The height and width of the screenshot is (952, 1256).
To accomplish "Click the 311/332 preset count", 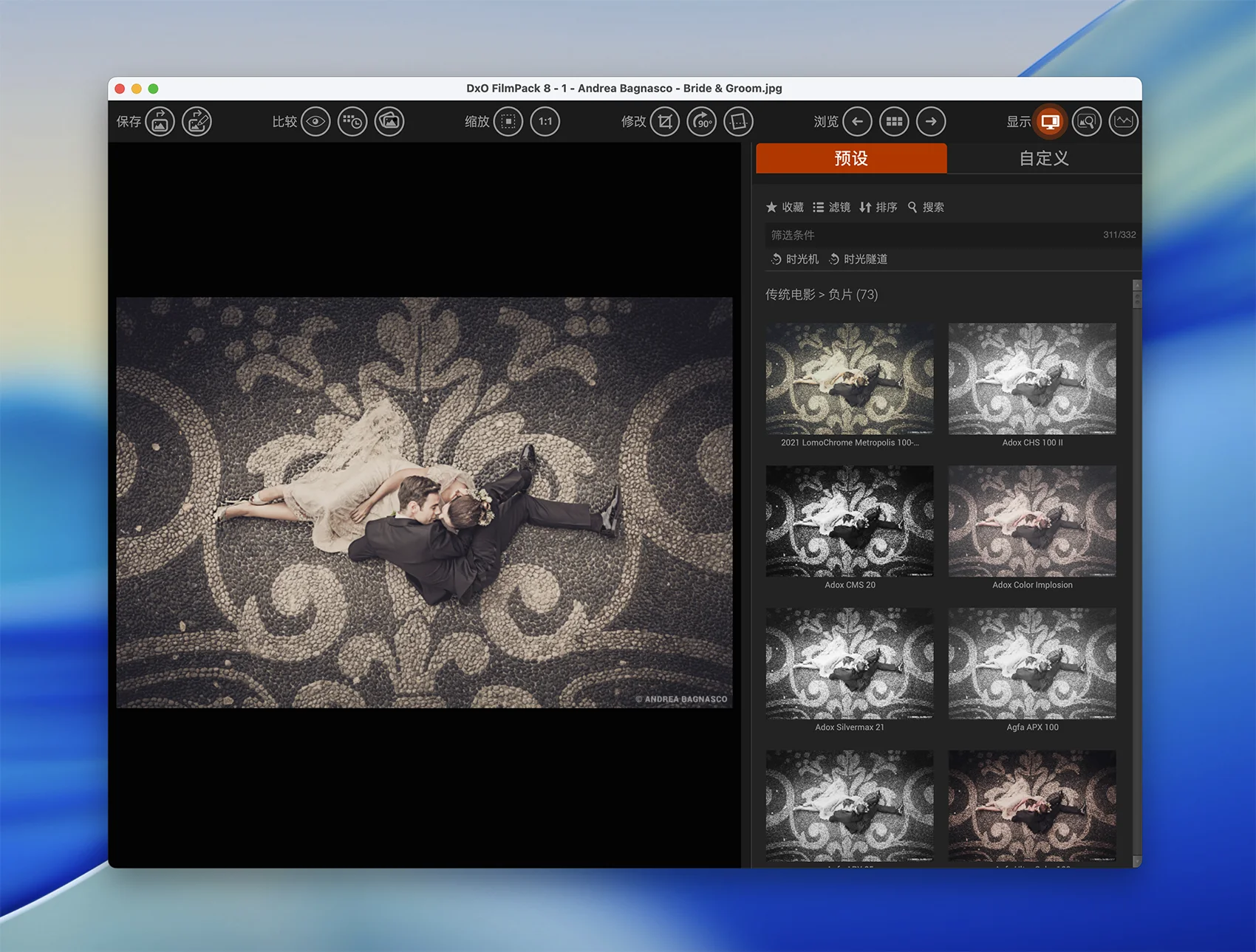I will point(1119,235).
